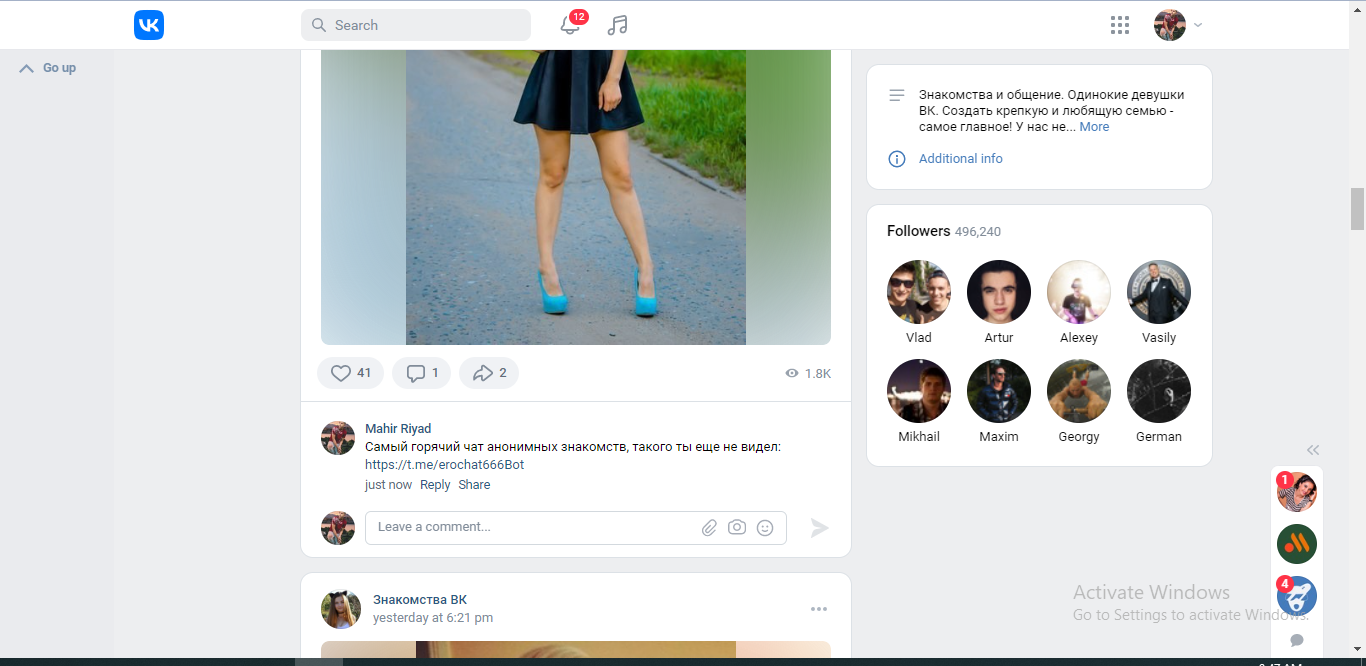Open the post photo of blue heels
Screen dimensions: 1366x666
576,197
